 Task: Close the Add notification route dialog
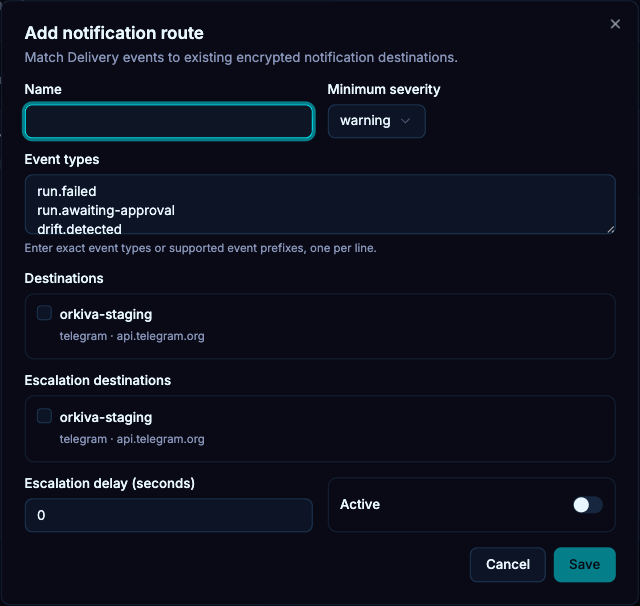(x=615, y=24)
